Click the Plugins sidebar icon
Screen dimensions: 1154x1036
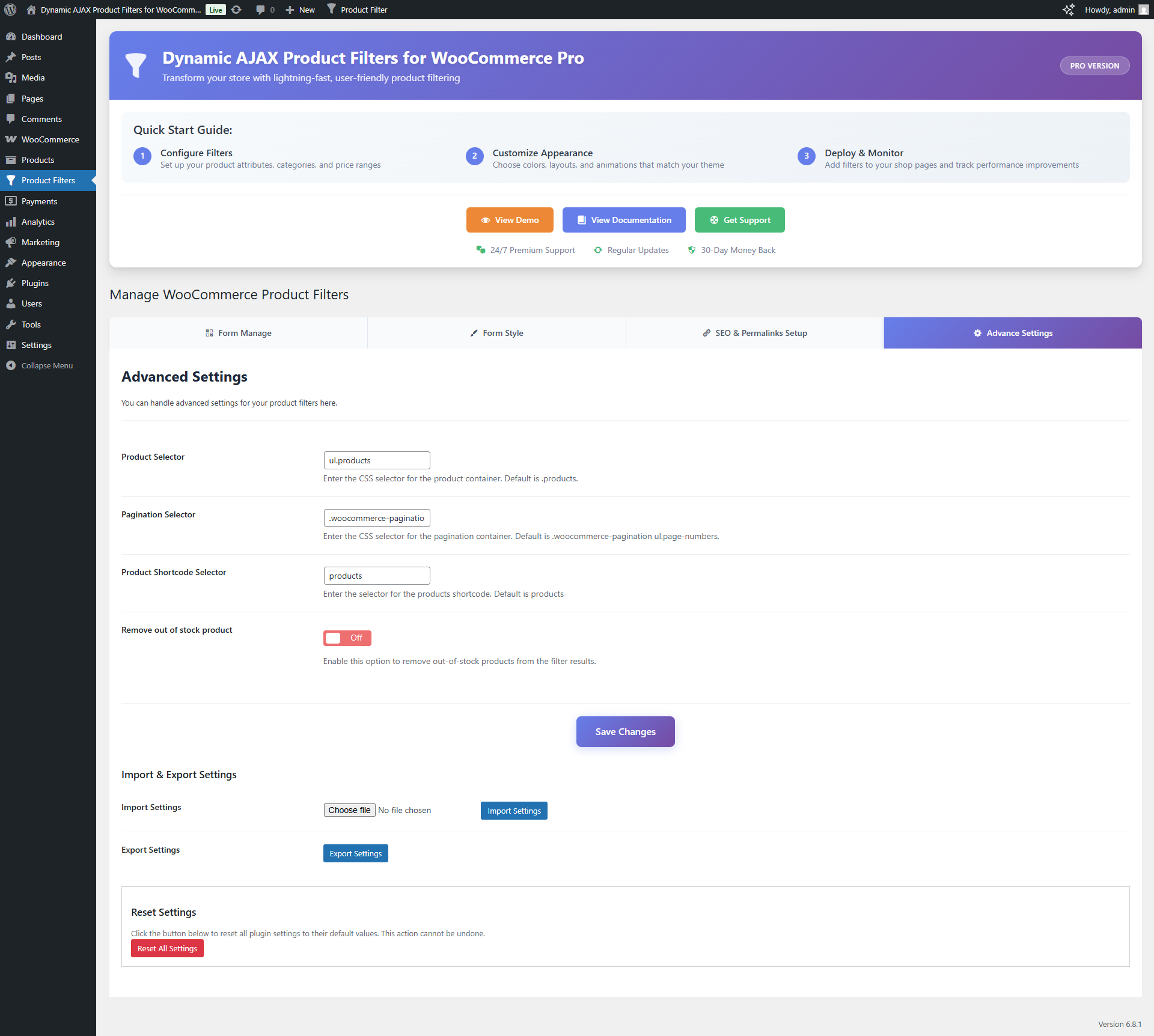point(11,283)
